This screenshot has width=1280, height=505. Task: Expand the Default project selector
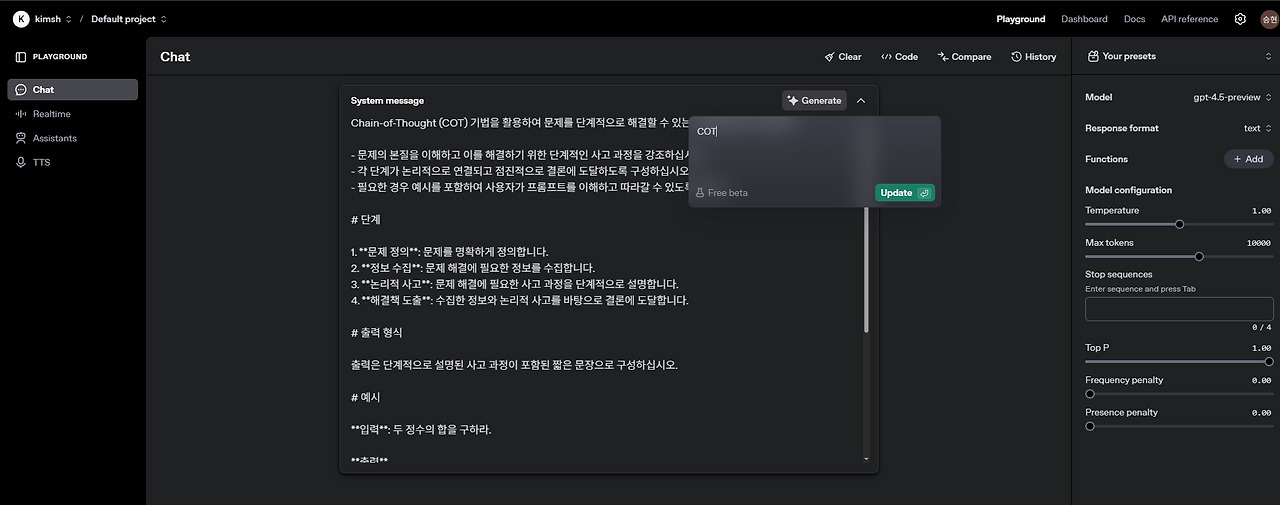click(x=129, y=19)
